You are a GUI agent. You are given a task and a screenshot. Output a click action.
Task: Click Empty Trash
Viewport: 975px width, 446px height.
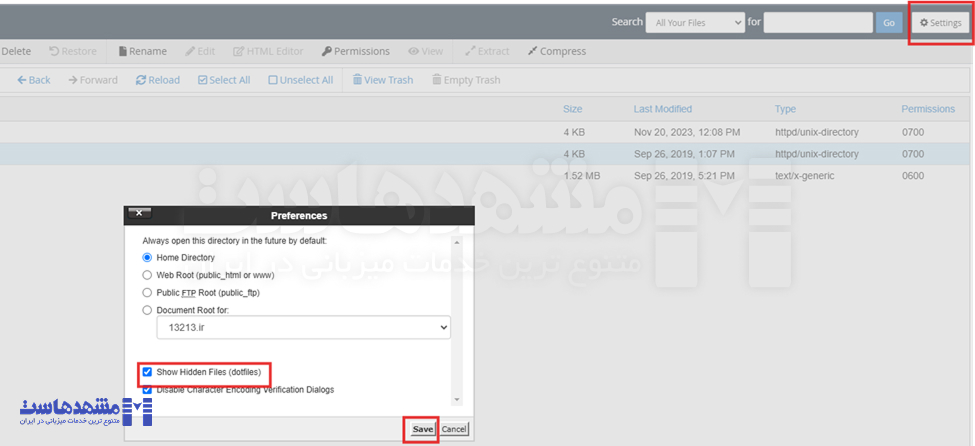pyautogui.click(x=466, y=80)
